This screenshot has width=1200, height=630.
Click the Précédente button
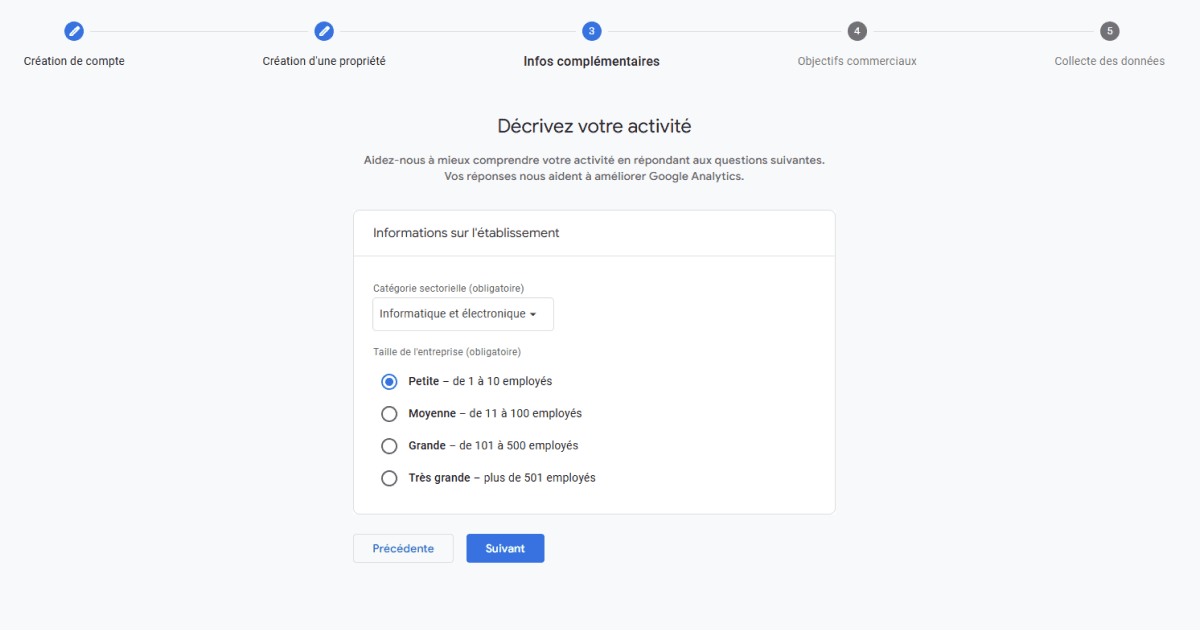[x=403, y=548]
